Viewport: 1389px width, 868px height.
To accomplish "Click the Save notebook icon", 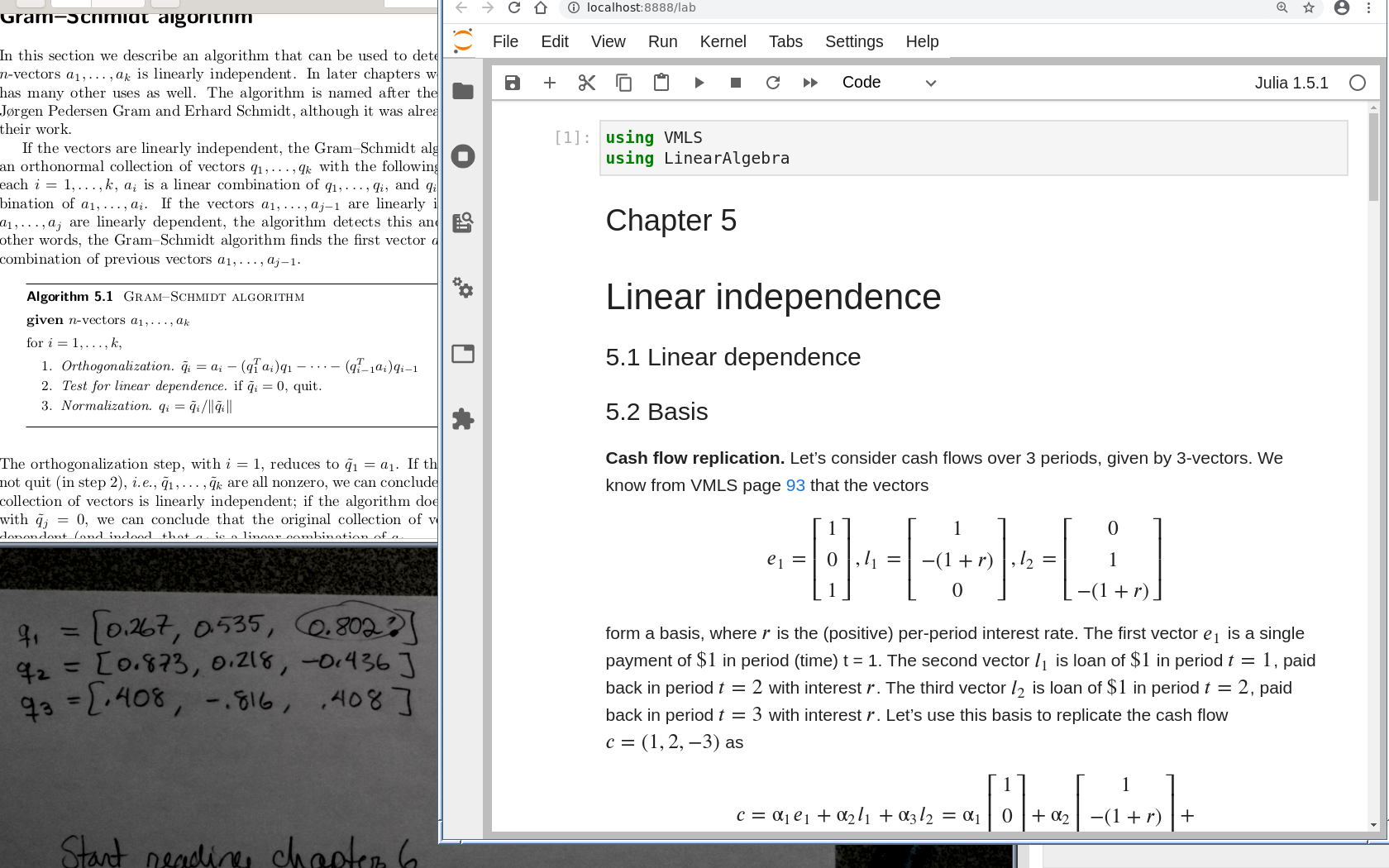I will coord(513,83).
